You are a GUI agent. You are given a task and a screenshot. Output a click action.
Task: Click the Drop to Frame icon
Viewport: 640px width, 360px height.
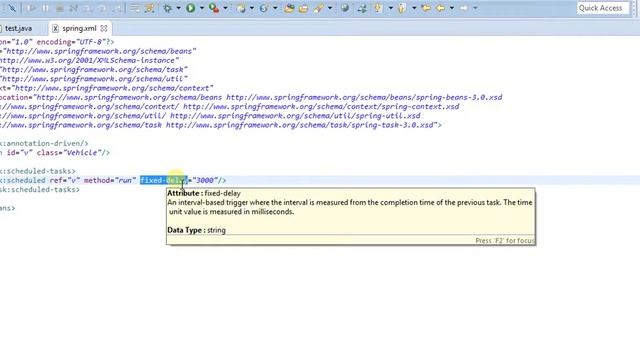(x=134, y=8)
